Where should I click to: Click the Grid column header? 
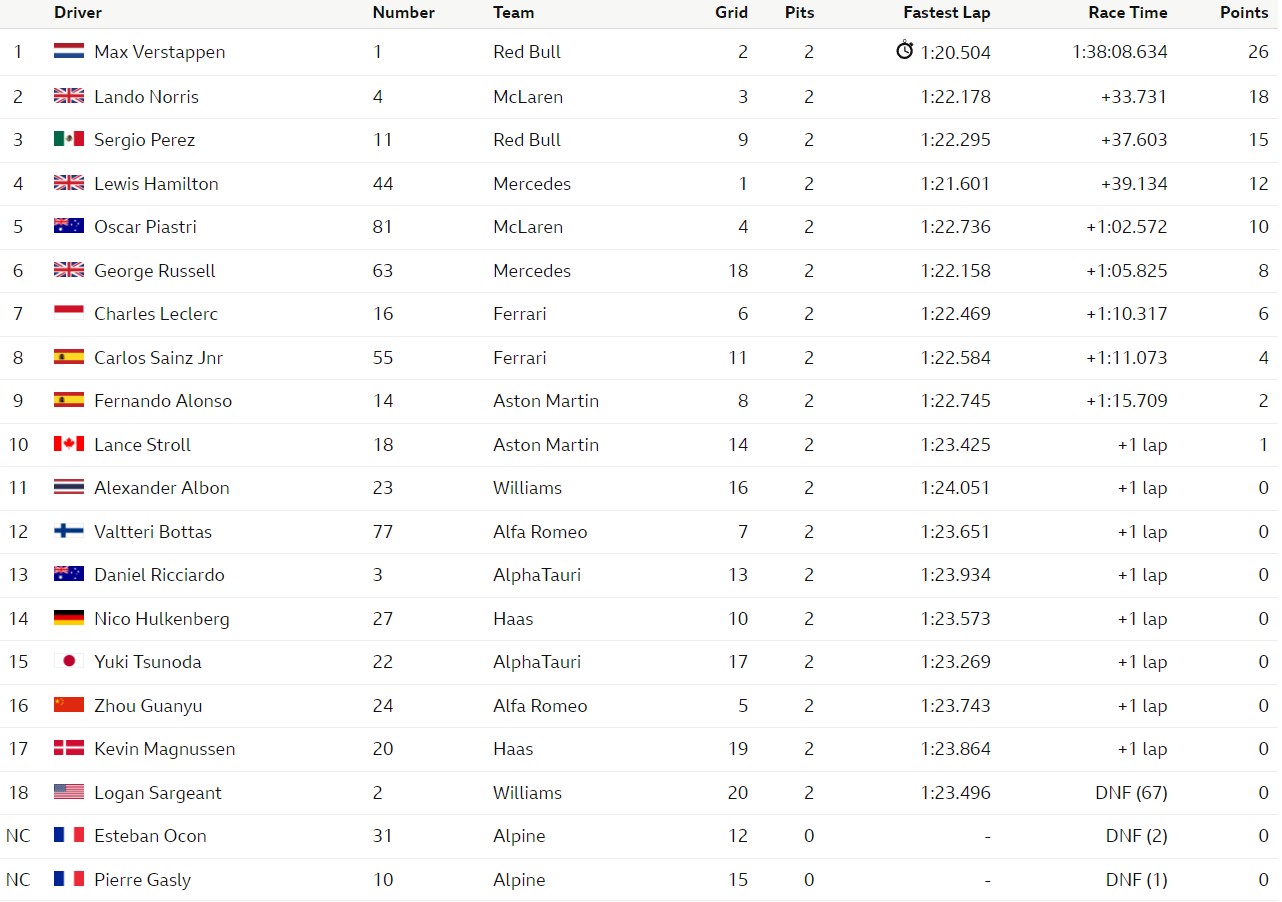click(731, 13)
